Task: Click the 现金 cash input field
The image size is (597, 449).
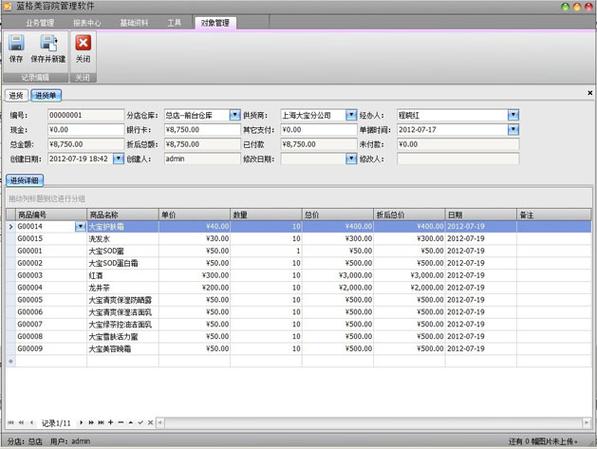Action: pyautogui.click(x=86, y=129)
